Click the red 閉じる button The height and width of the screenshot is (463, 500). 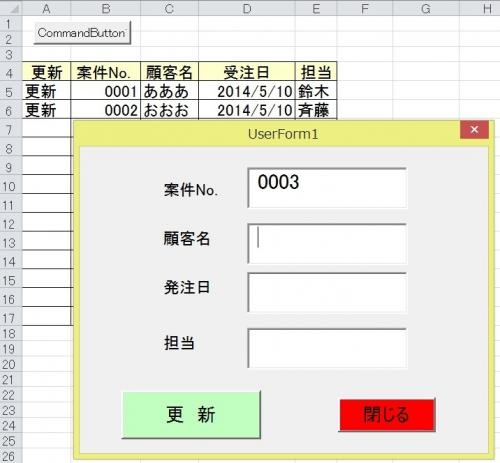tap(387, 415)
